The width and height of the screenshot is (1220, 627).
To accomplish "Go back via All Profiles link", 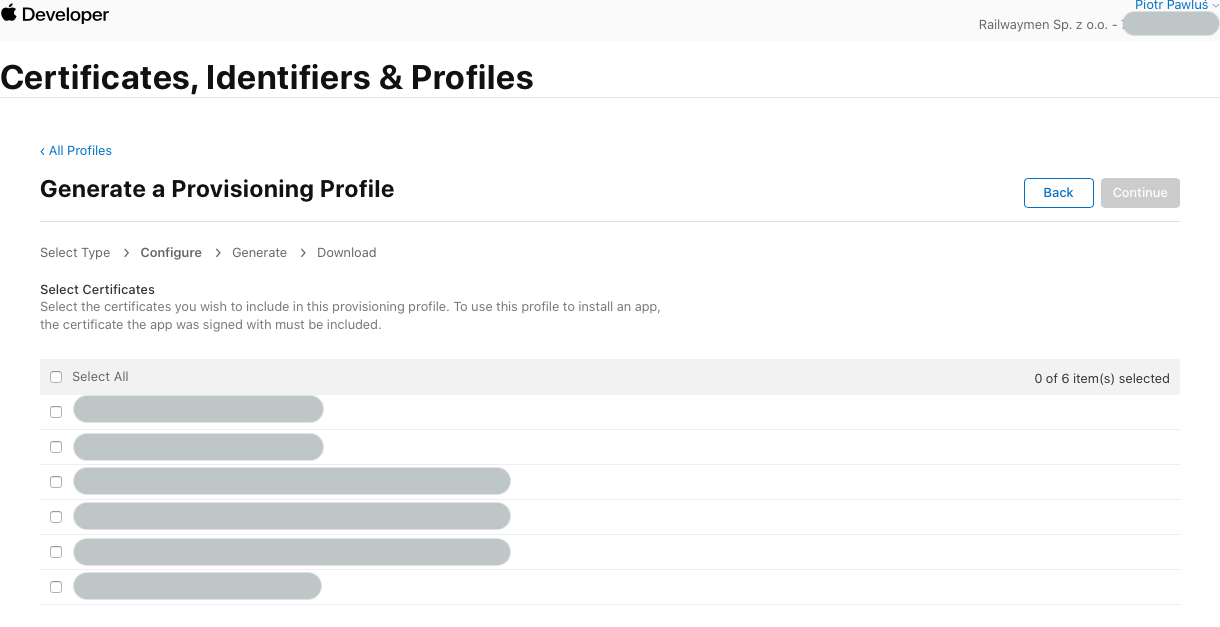I will 76,151.
